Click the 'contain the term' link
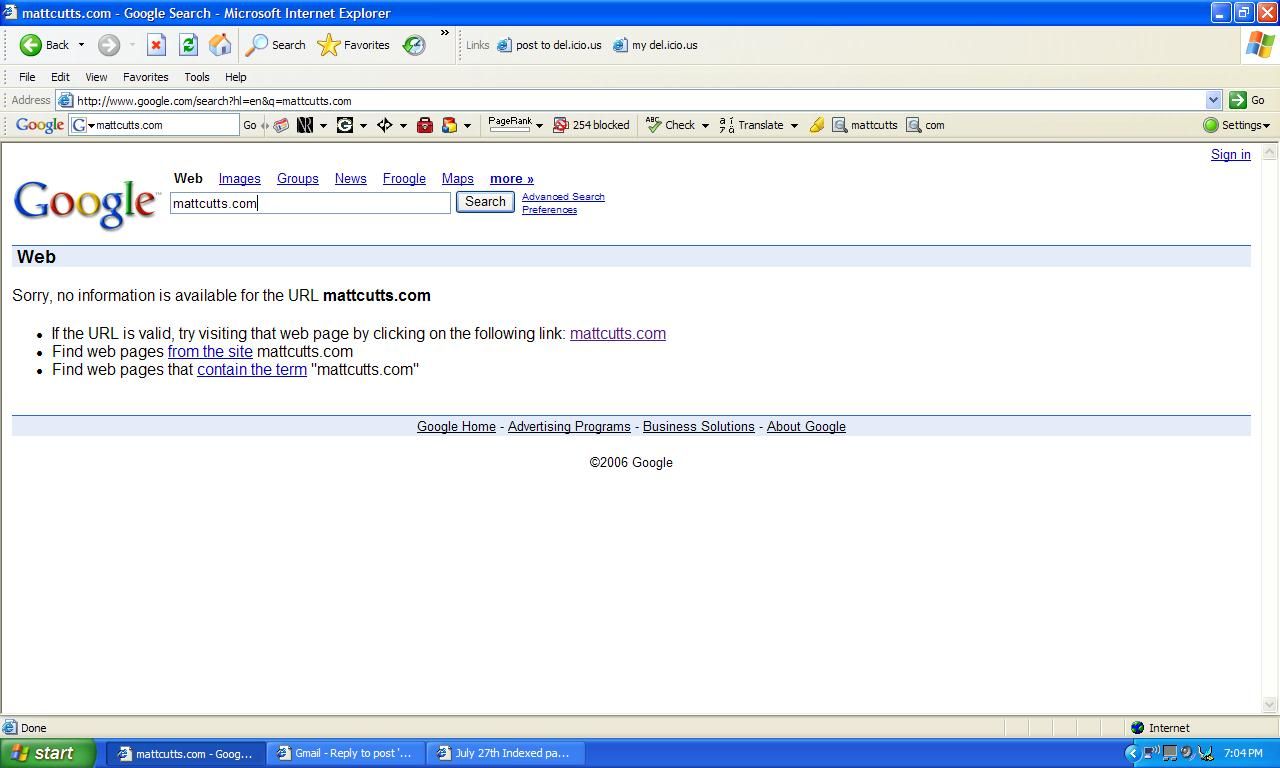Viewport: 1280px width, 768px height. [252, 370]
